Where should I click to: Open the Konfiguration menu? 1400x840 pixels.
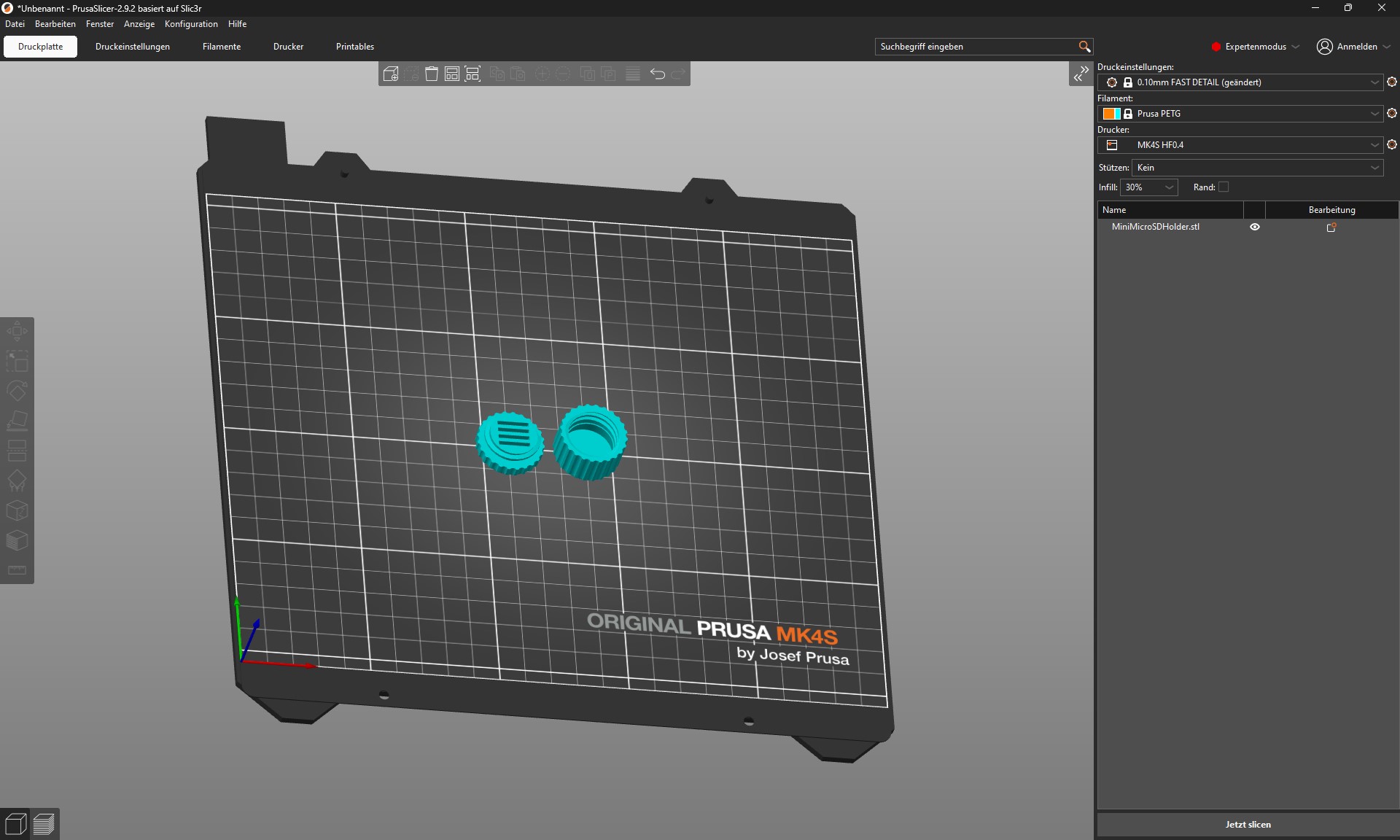tap(191, 24)
